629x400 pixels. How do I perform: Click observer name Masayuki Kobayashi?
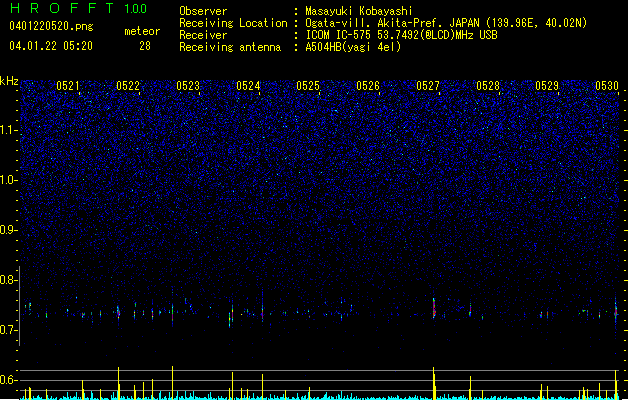tap(359, 11)
